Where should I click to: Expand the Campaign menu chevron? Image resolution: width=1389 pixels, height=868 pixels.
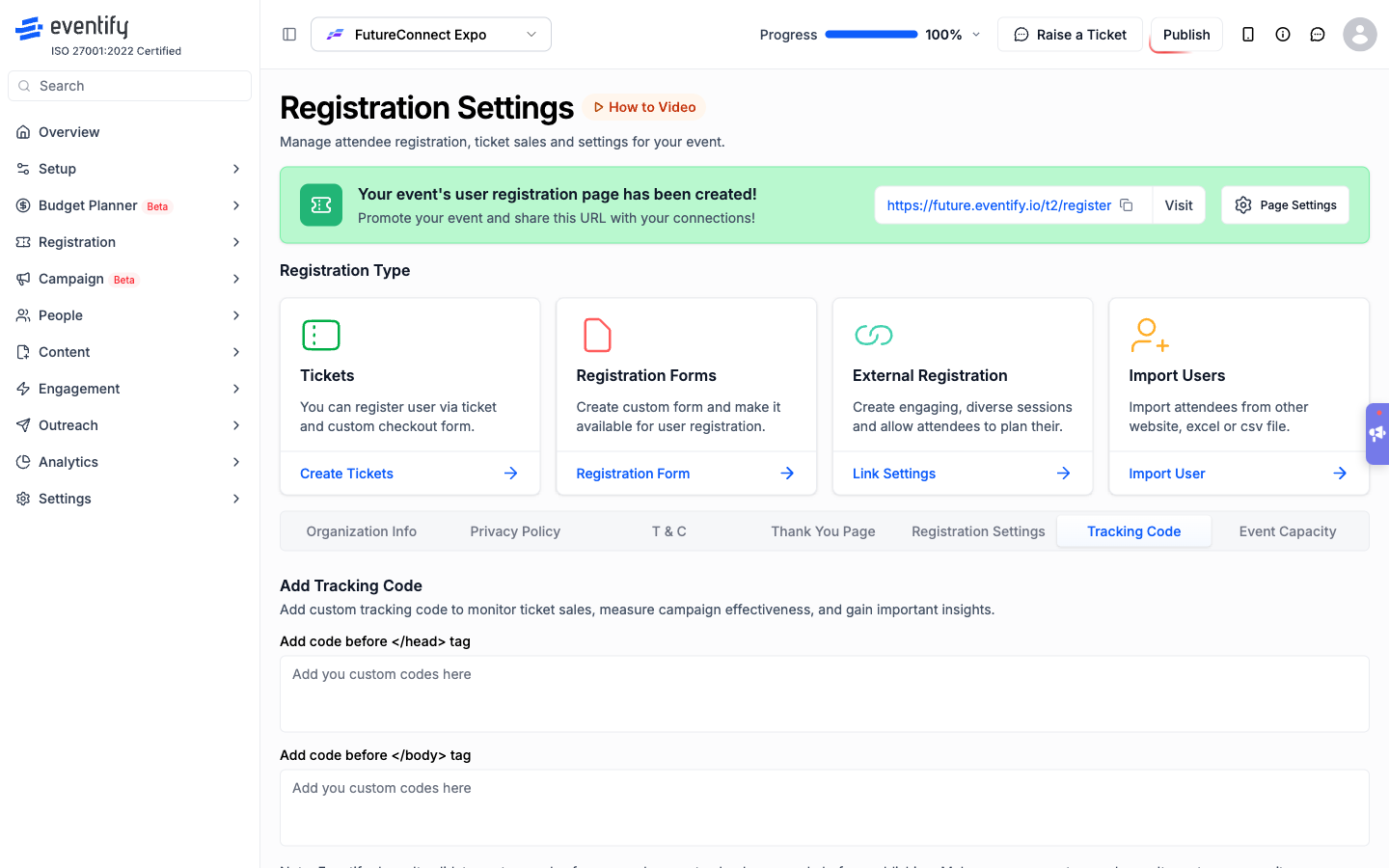(236, 279)
